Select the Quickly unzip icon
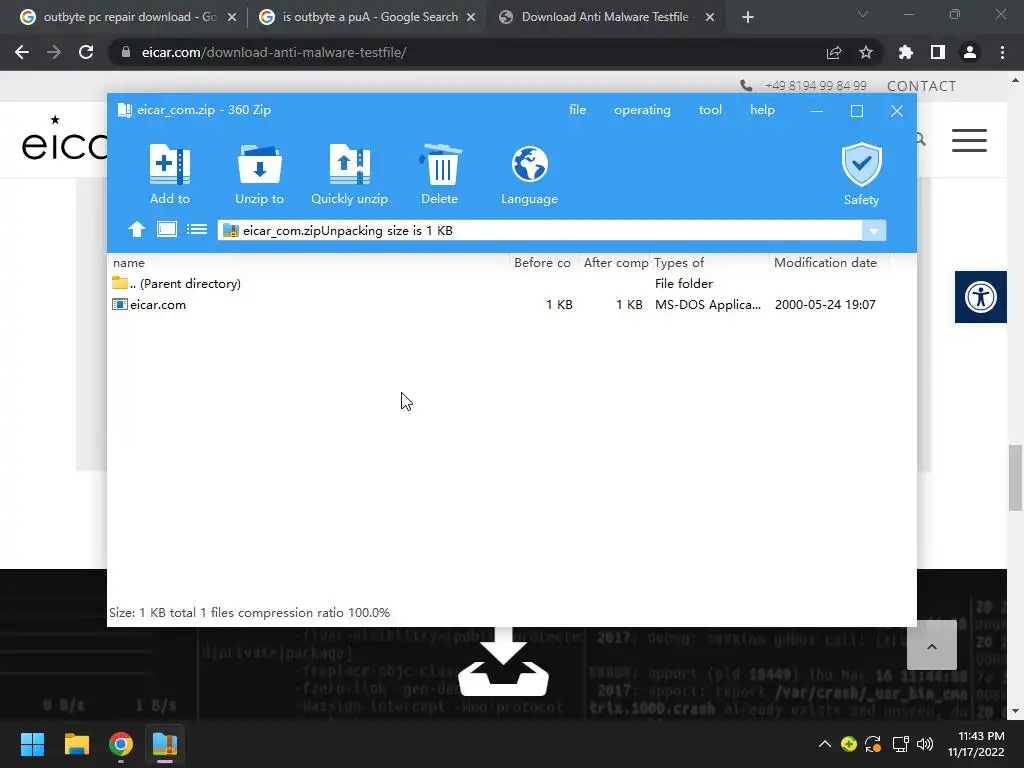The height and width of the screenshot is (768, 1024). point(349,165)
